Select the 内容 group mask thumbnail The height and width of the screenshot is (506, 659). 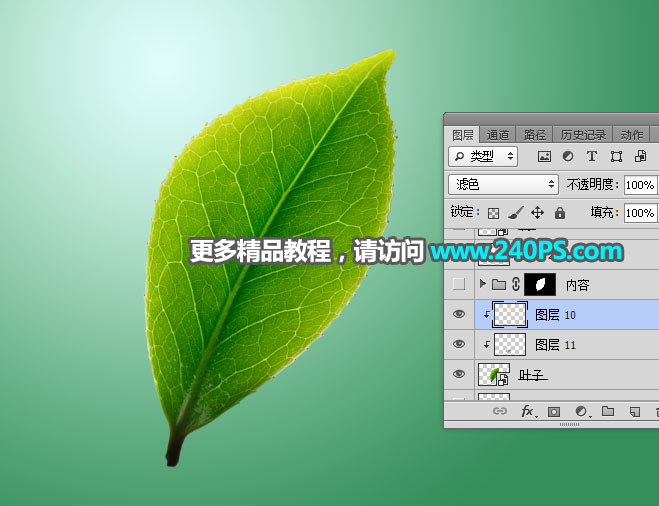[540, 285]
